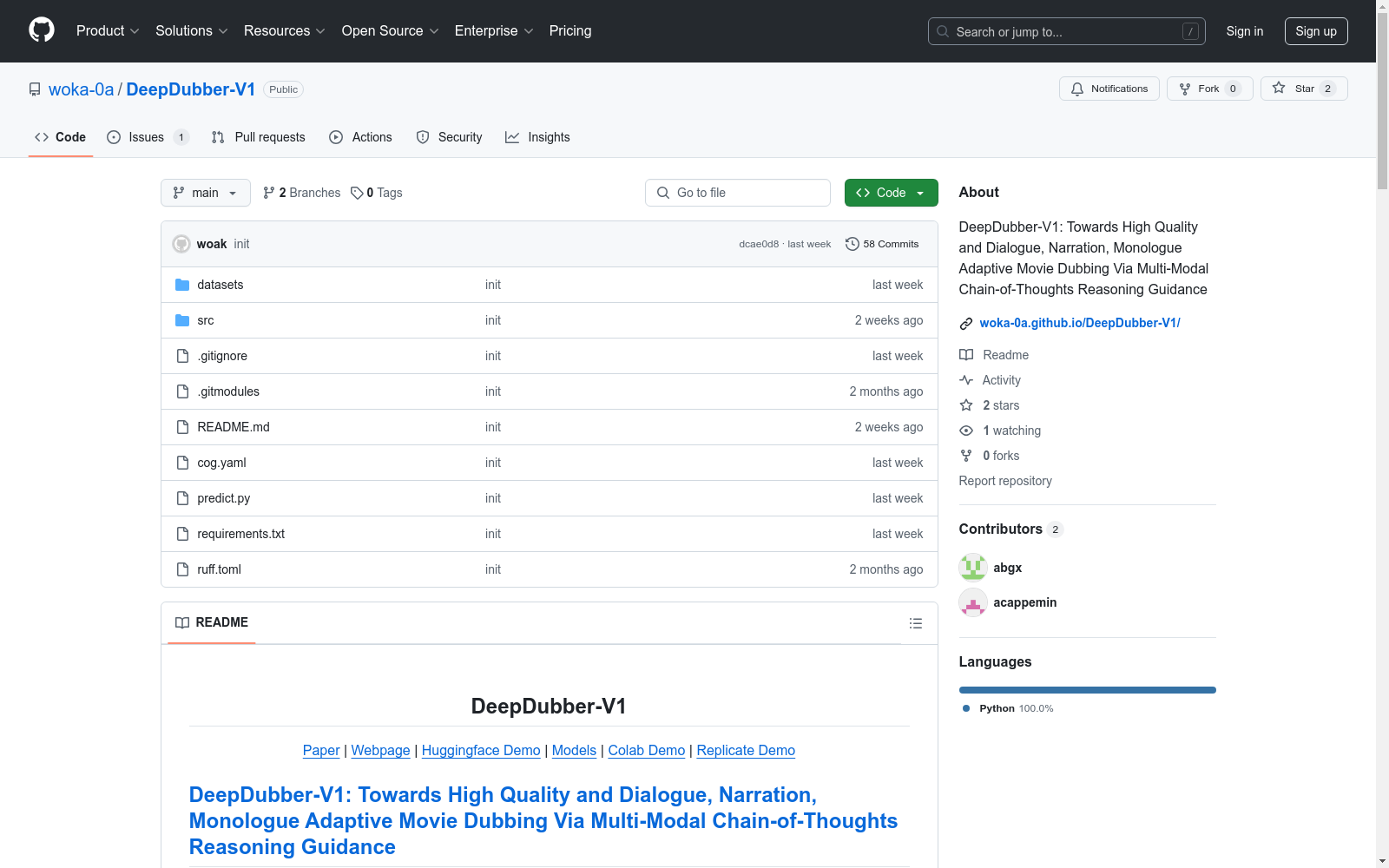Click the Notifications bell button
Viewport: 1389px width, 868px height.
[1109, 89]
